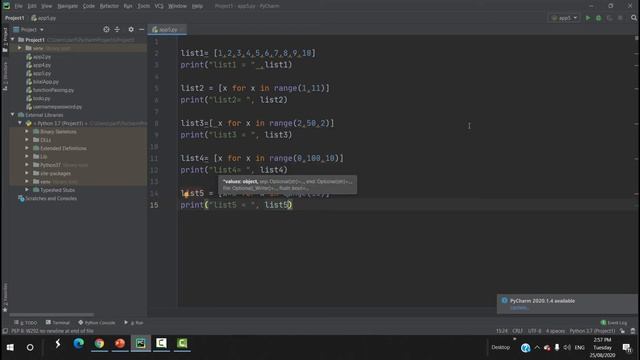Viewport: 640px width, 360px height.
Task: Expand Binary Skeletons folder
Action: (x=27, y=131)
